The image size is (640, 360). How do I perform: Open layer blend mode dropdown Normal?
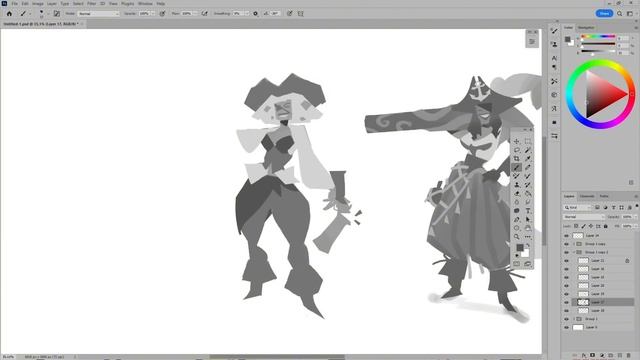click(x=584, y=217)
